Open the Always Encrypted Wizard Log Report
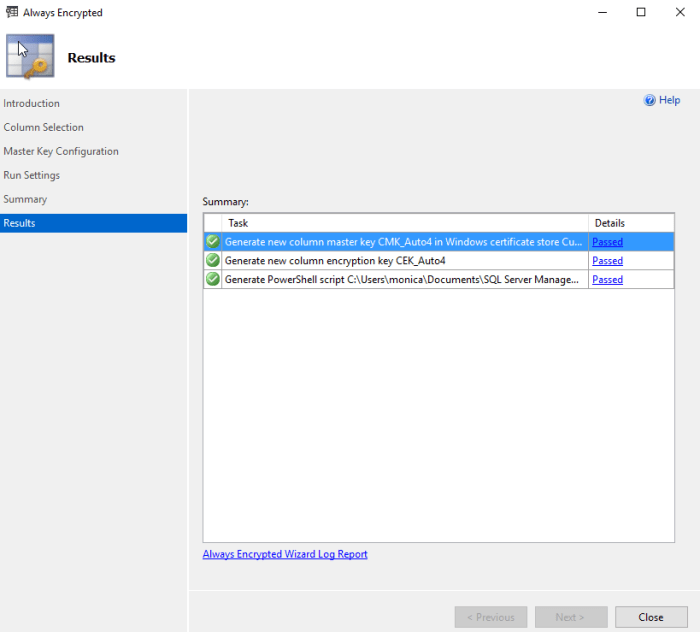Screen dimensions: 700x632 coord(285,554)
